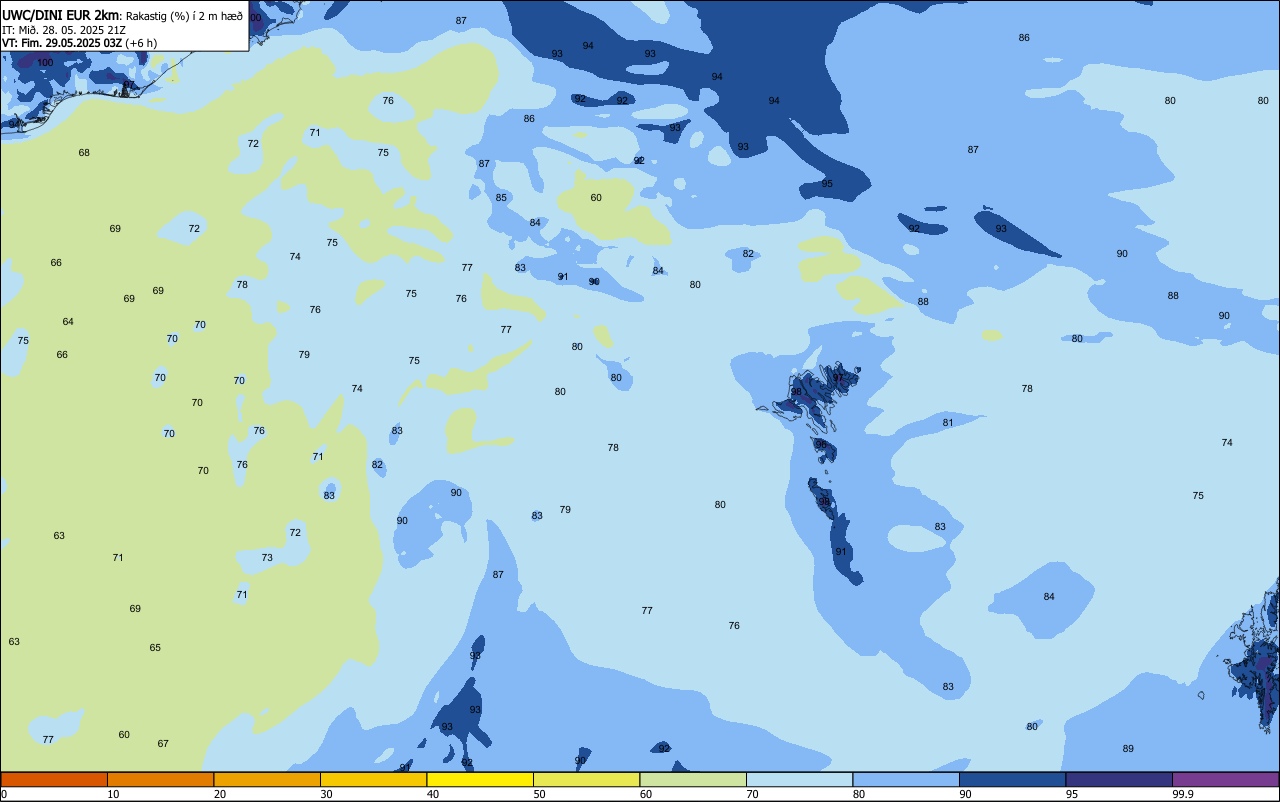This screenshot has width=1280, height=802.
Task: Click the light blue 70–80 legend swatch
Action: point(799,779)
